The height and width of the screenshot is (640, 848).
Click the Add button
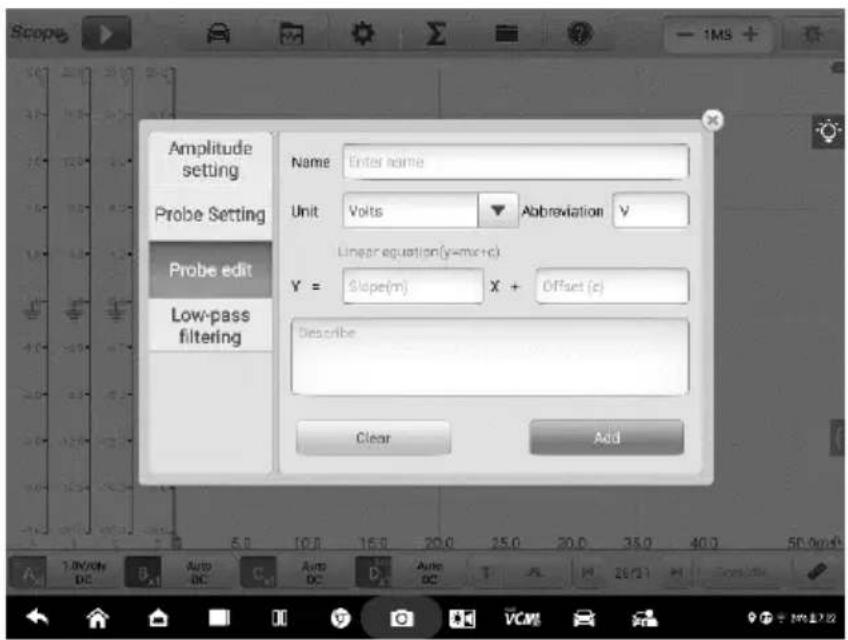click(x=607, y=437)
